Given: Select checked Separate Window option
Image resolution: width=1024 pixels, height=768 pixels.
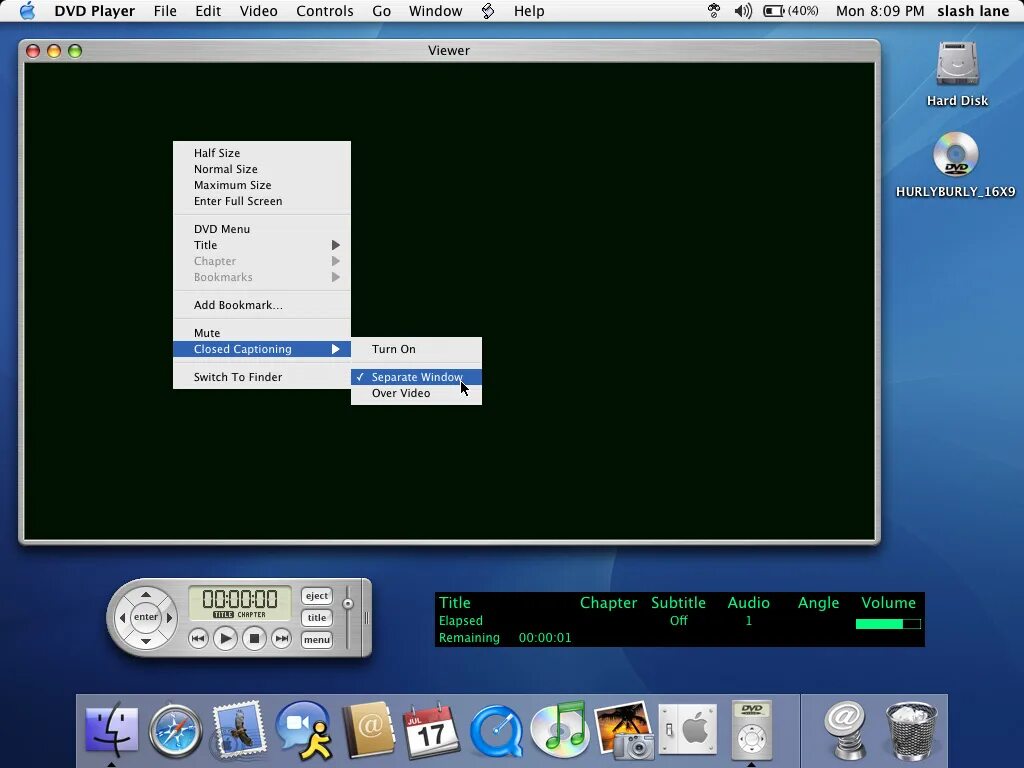Looking at the screenshot, I should (x=417, y=377).
